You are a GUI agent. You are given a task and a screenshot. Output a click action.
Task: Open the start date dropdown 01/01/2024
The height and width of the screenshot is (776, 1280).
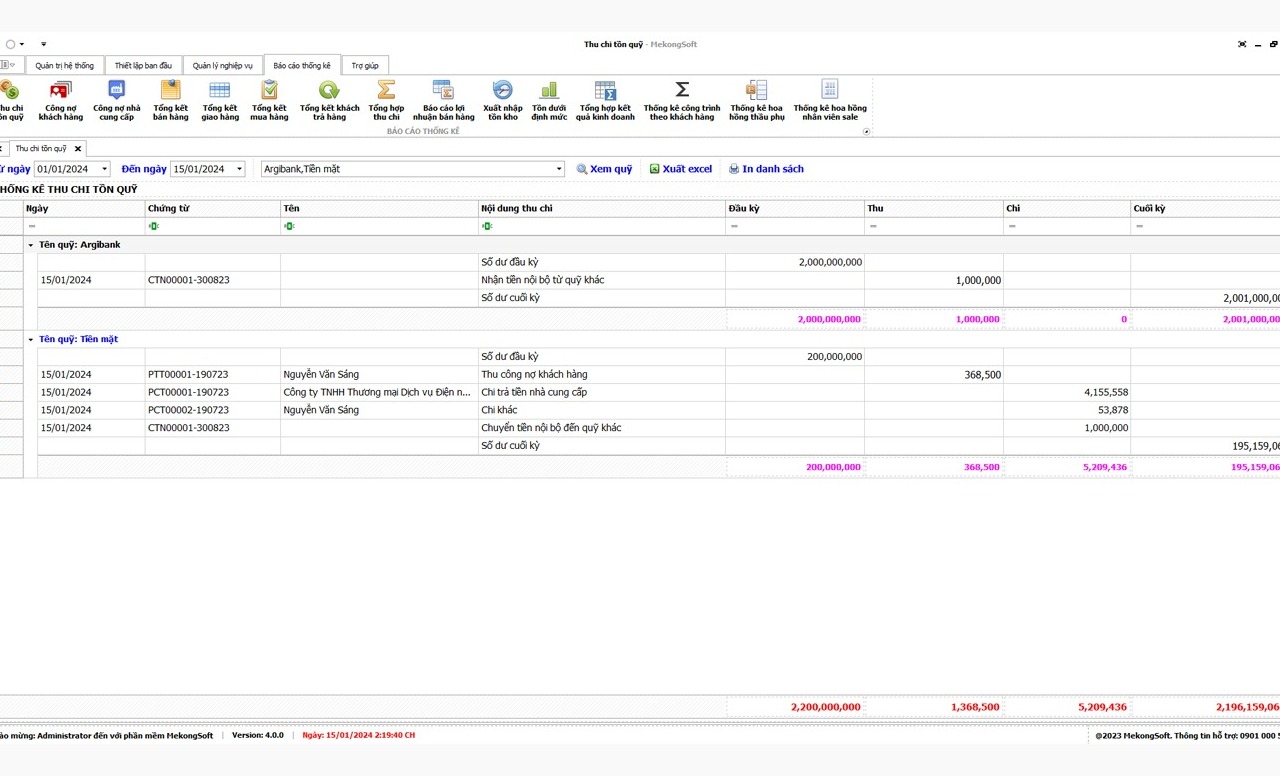[104, 170]
